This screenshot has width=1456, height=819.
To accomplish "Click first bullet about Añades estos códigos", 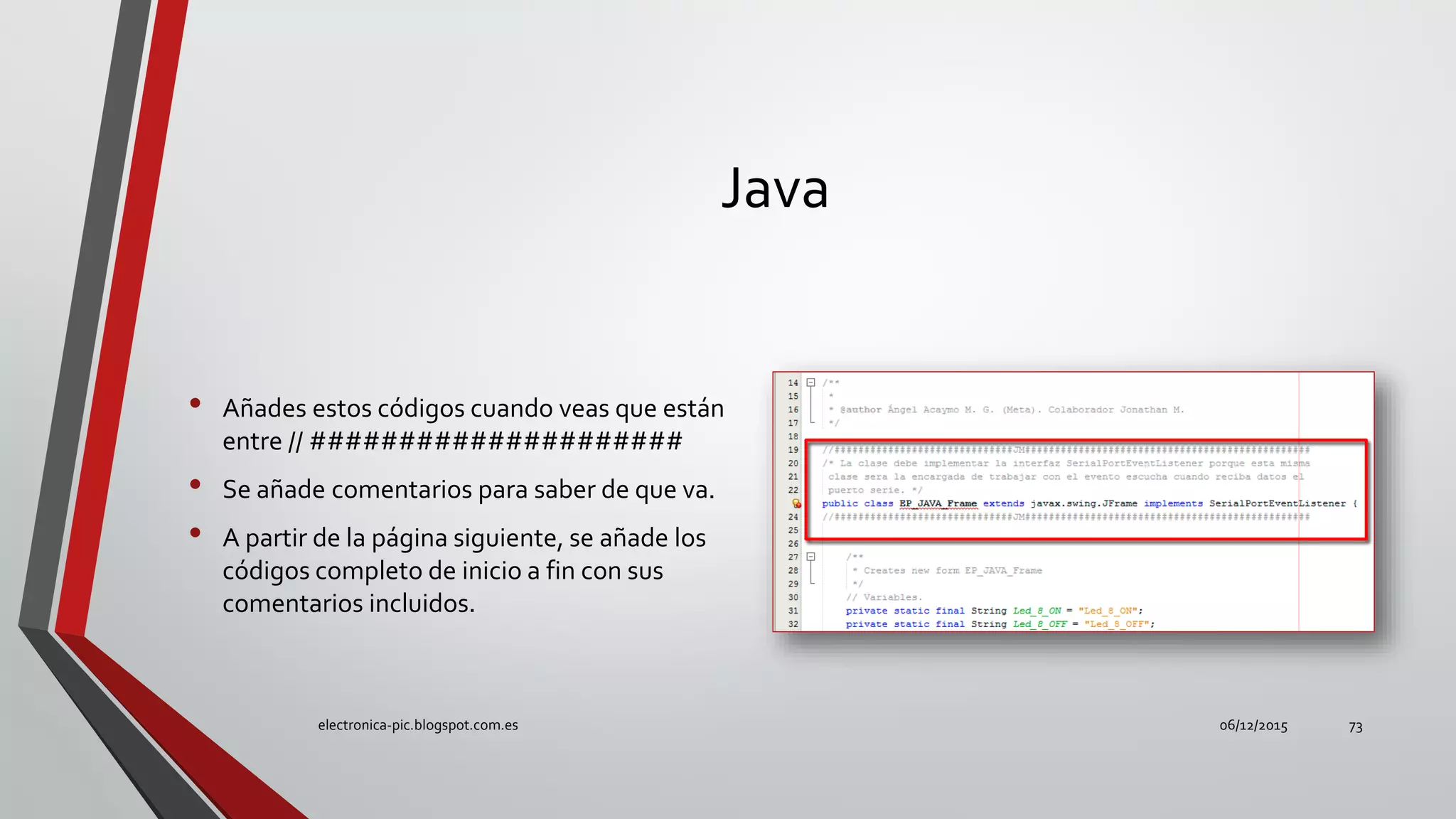I will click(473, 424).
